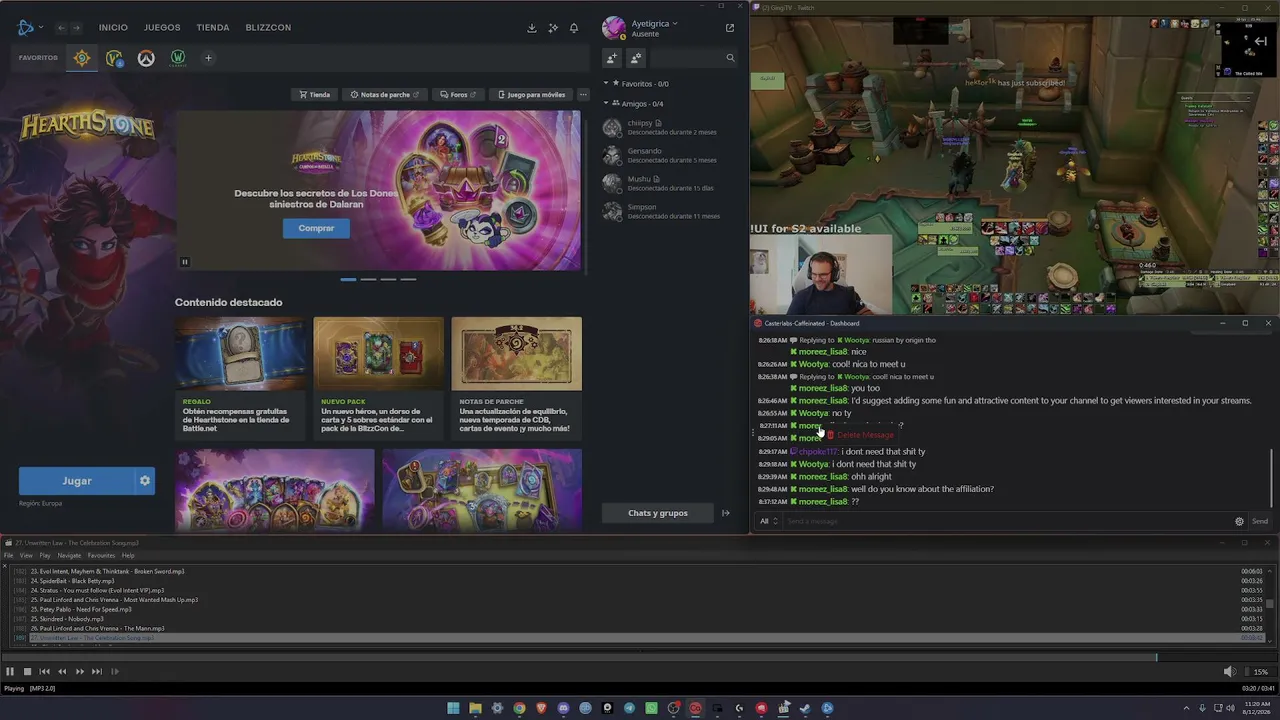Collapse the Amigos friends group
This screenshot has width=1280, height=720.
pos(606,104)
